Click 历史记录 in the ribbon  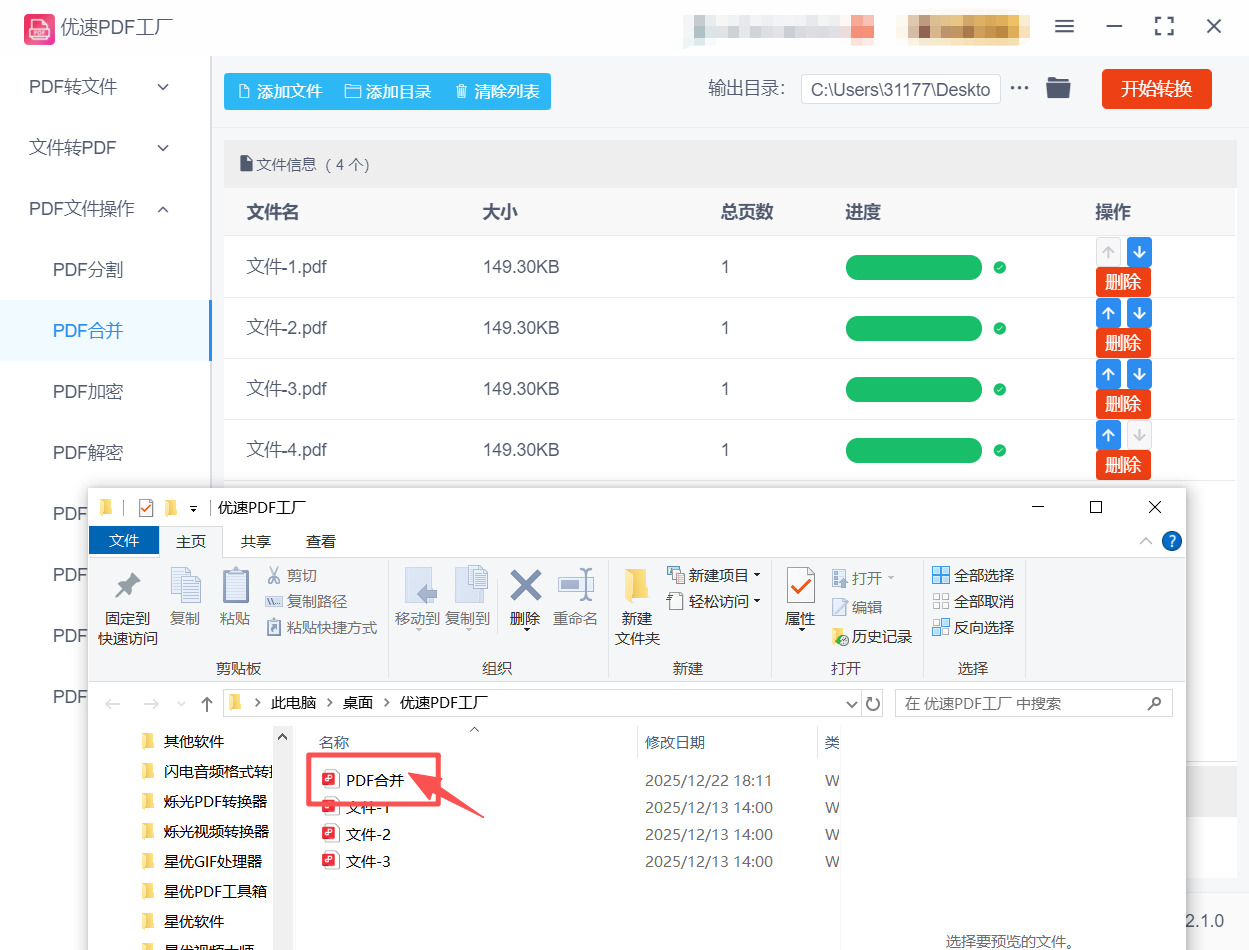pyautogui.click(x=871, y=636)
